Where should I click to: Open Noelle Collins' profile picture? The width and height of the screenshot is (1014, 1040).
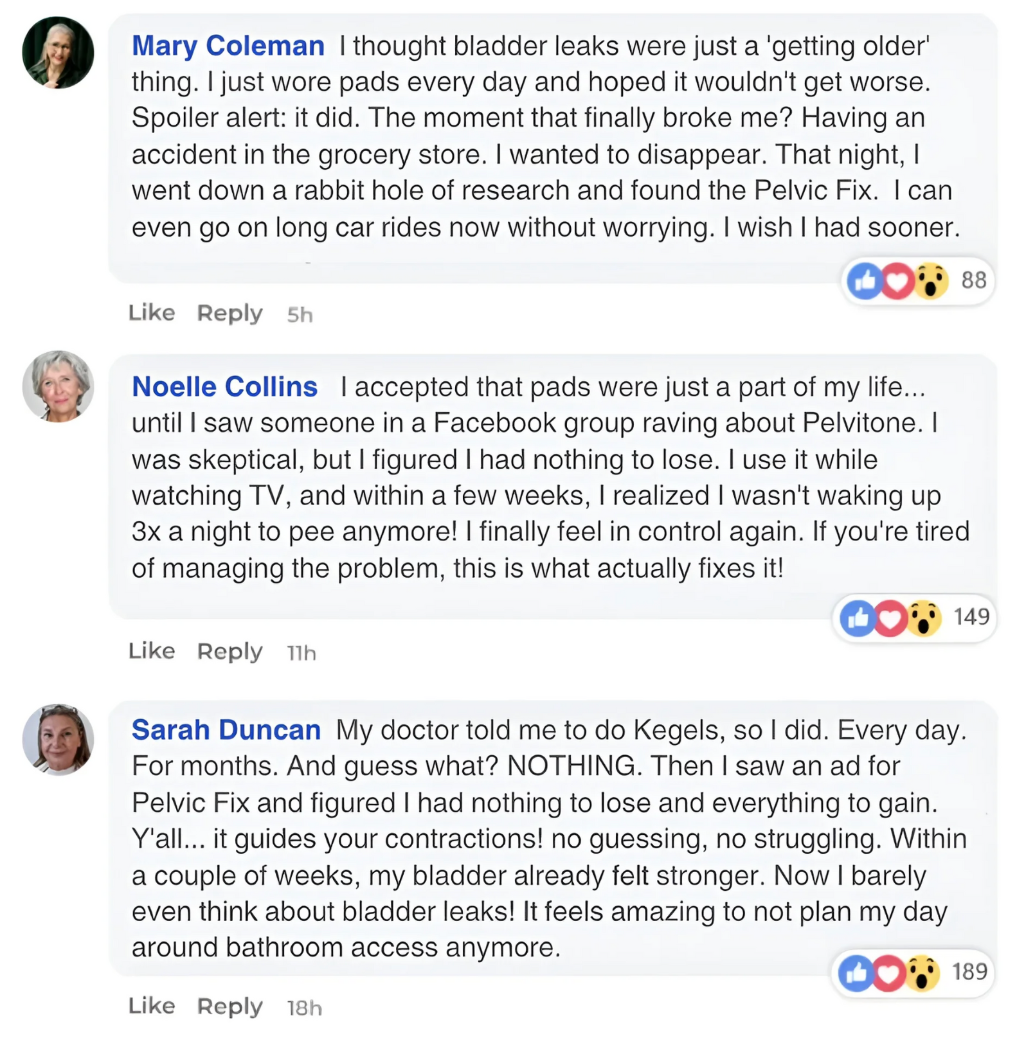tap(58, 386)
